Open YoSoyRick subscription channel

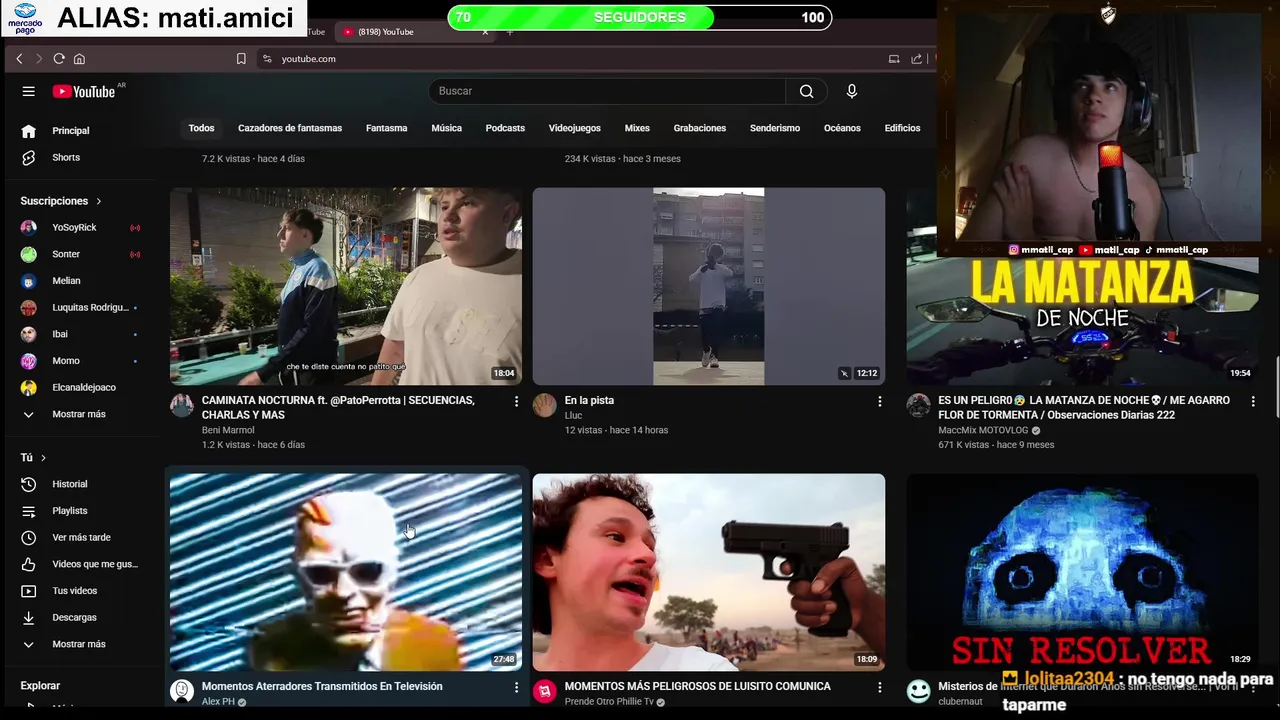tap(81, 228)
